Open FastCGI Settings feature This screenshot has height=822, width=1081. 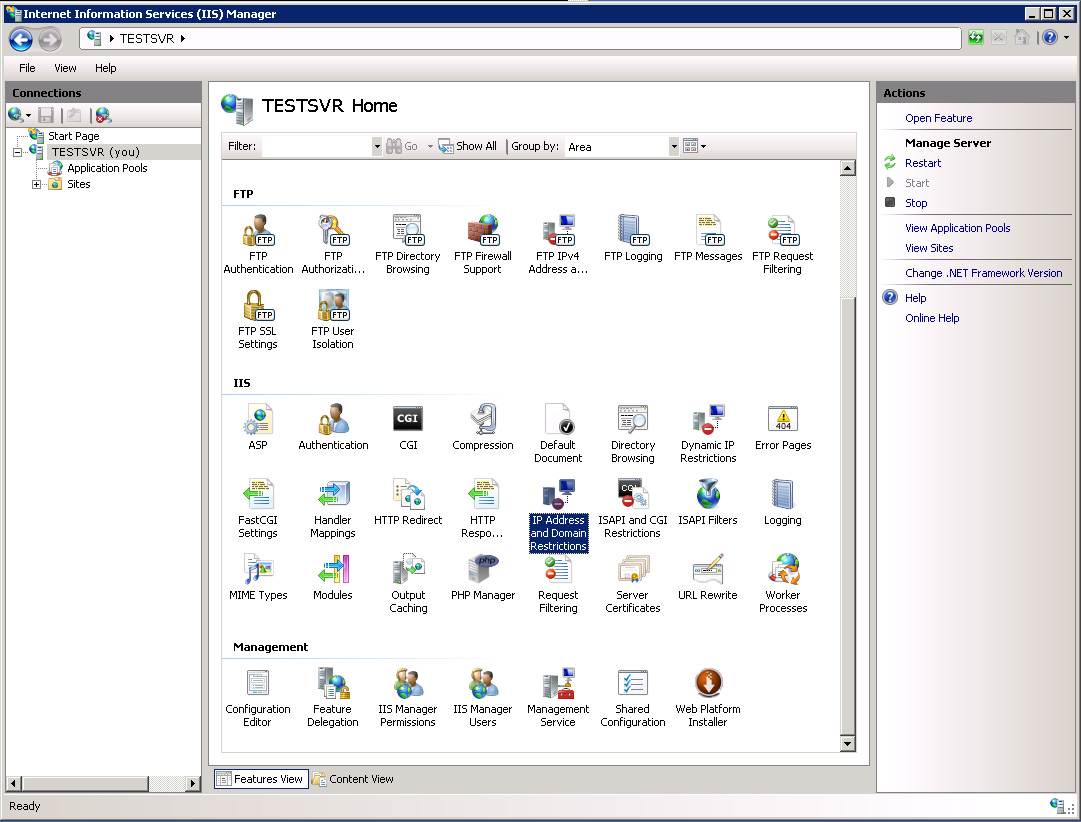click(258, 508)
